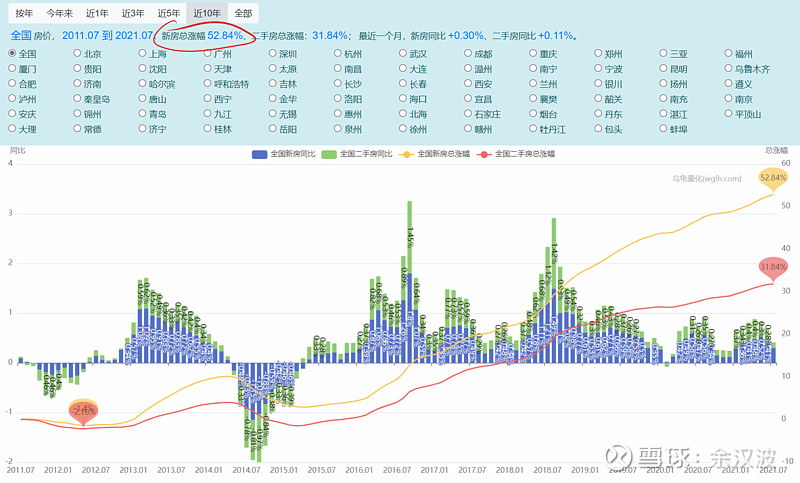Click the 31.84% red pin marker
800x483 pixels.
pyautogui.click(x=773, y=267)
